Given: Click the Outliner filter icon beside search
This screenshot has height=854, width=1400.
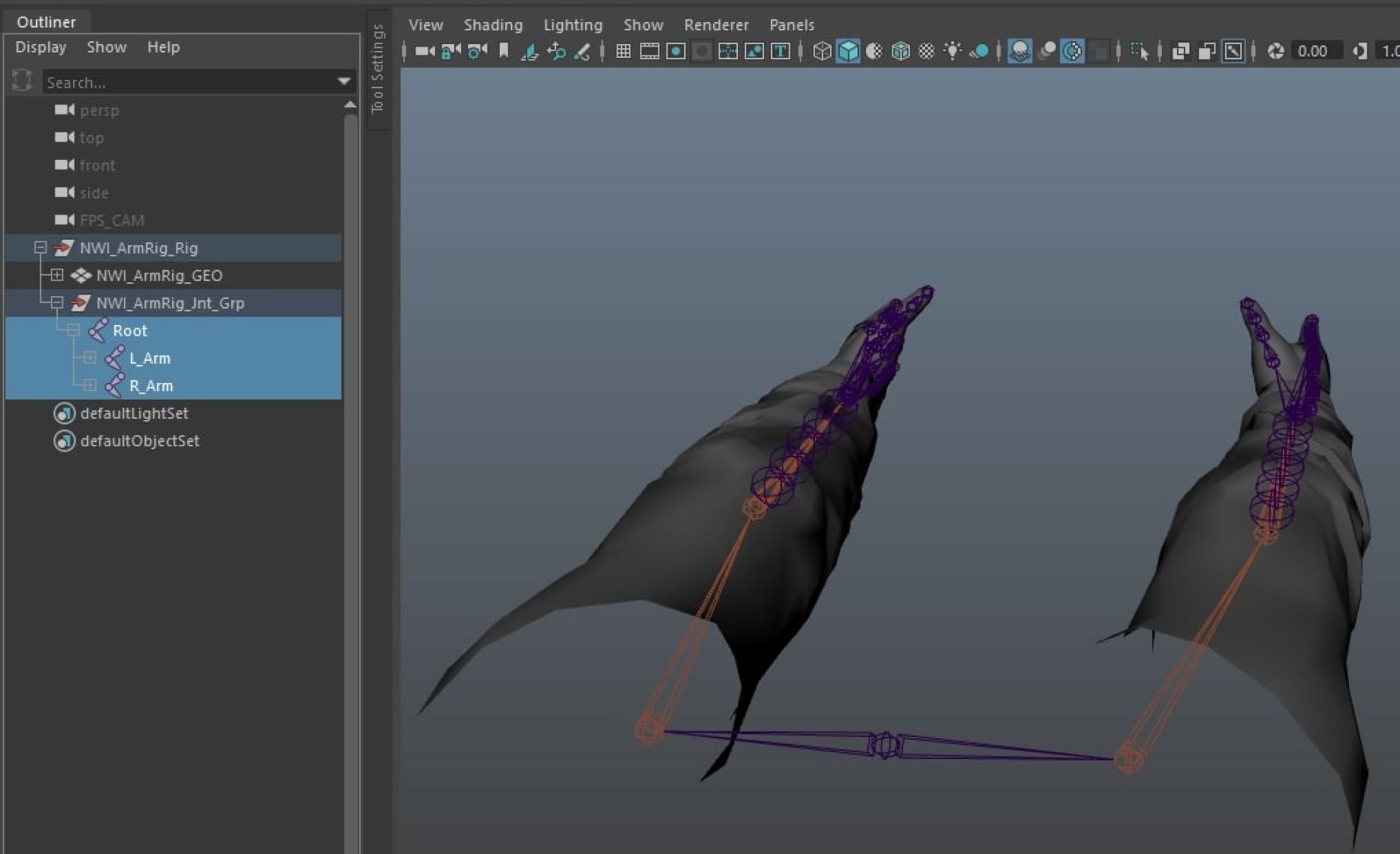Looking at the screenshot, I should click(x=22, y=80).
